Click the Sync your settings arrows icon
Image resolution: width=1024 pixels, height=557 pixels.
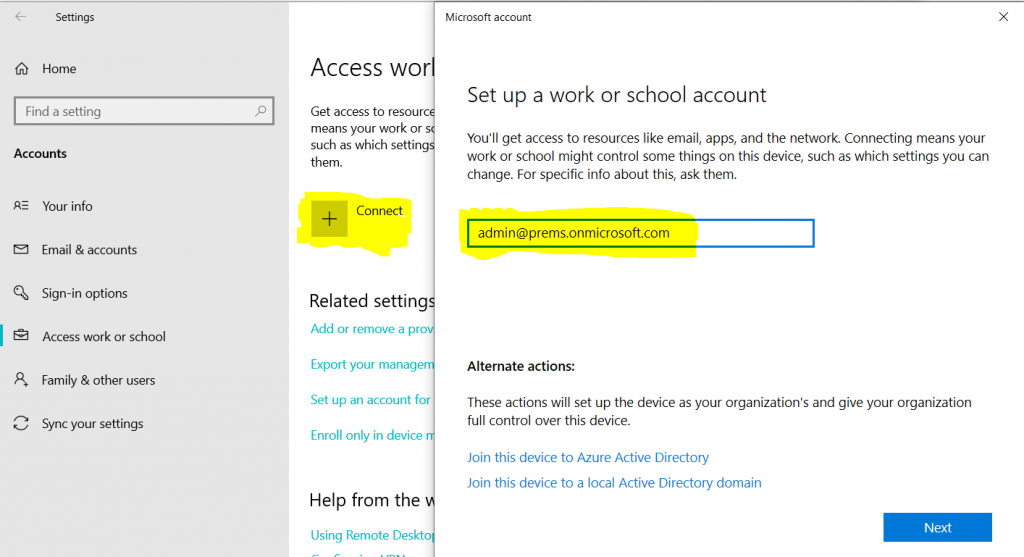[x=21, y=423]
